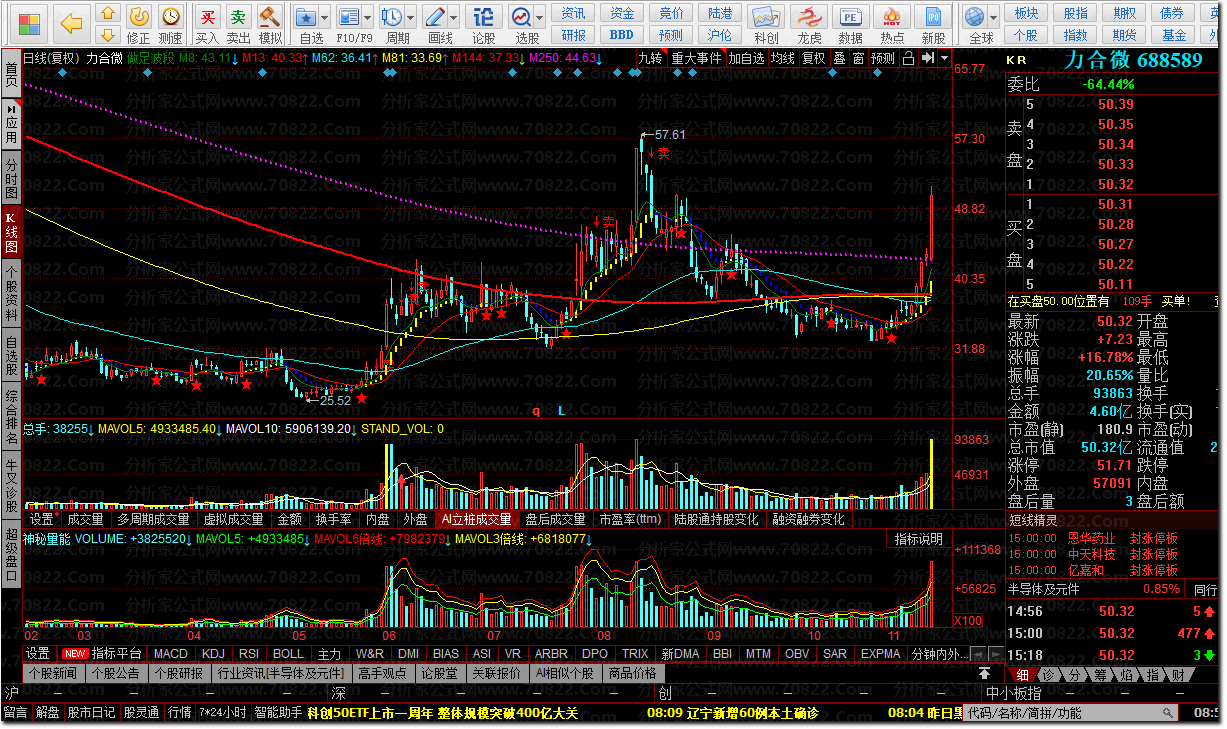Click the 买入 buy icon
The image size is (1227, 729).
click(207, 17)
